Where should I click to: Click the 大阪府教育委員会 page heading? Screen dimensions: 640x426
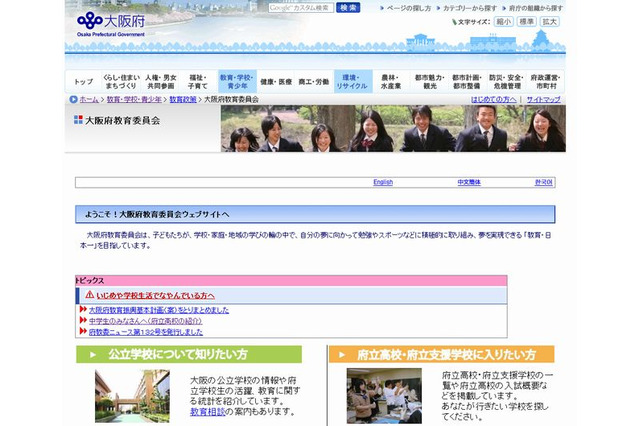point(122,120)
